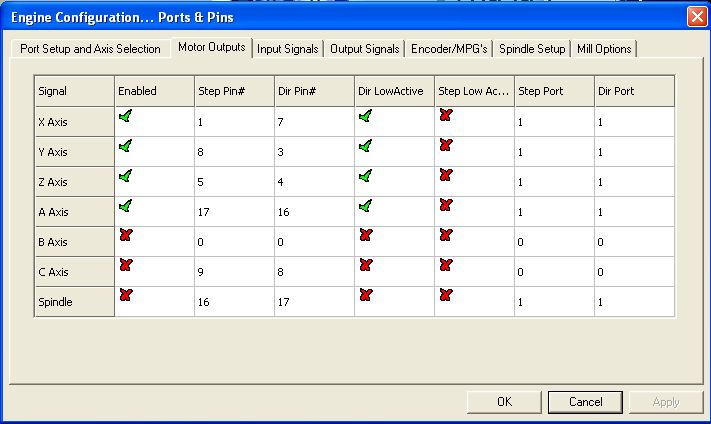
Task: Select the A Axis Dir Pin# cell
Action: click(x=314, y=212)
